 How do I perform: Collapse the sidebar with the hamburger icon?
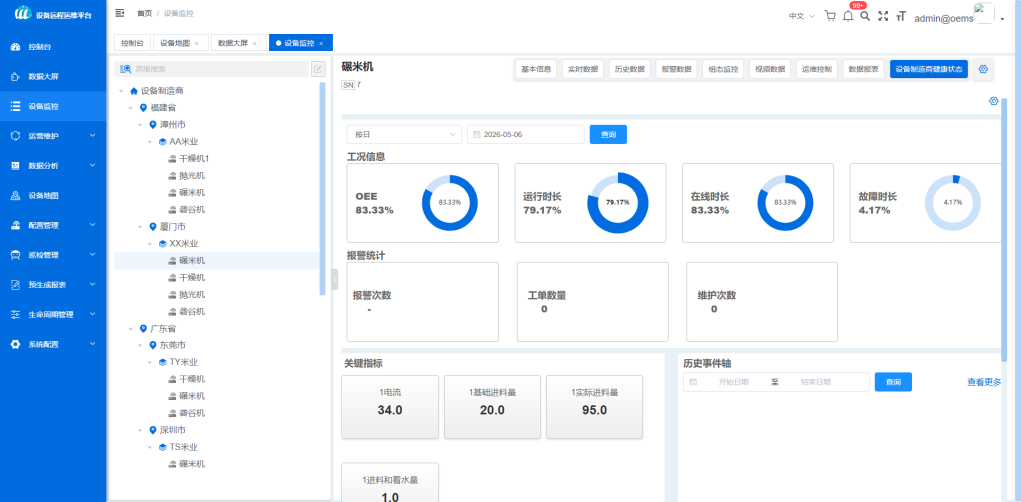120,13
